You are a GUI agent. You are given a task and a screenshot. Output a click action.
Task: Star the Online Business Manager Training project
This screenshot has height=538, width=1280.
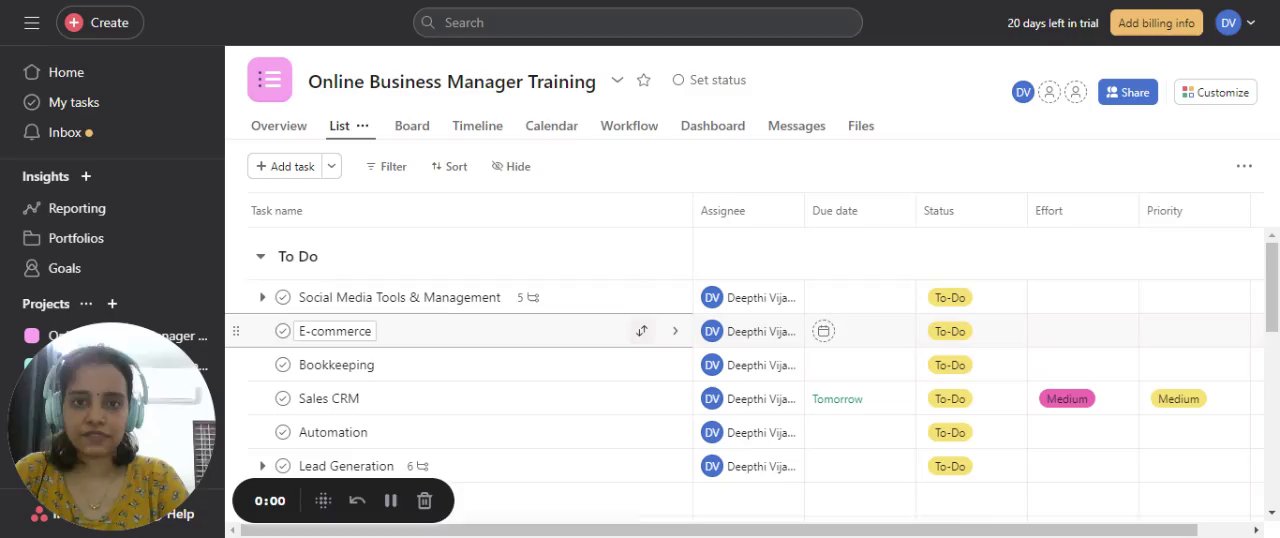pos(644,80)
